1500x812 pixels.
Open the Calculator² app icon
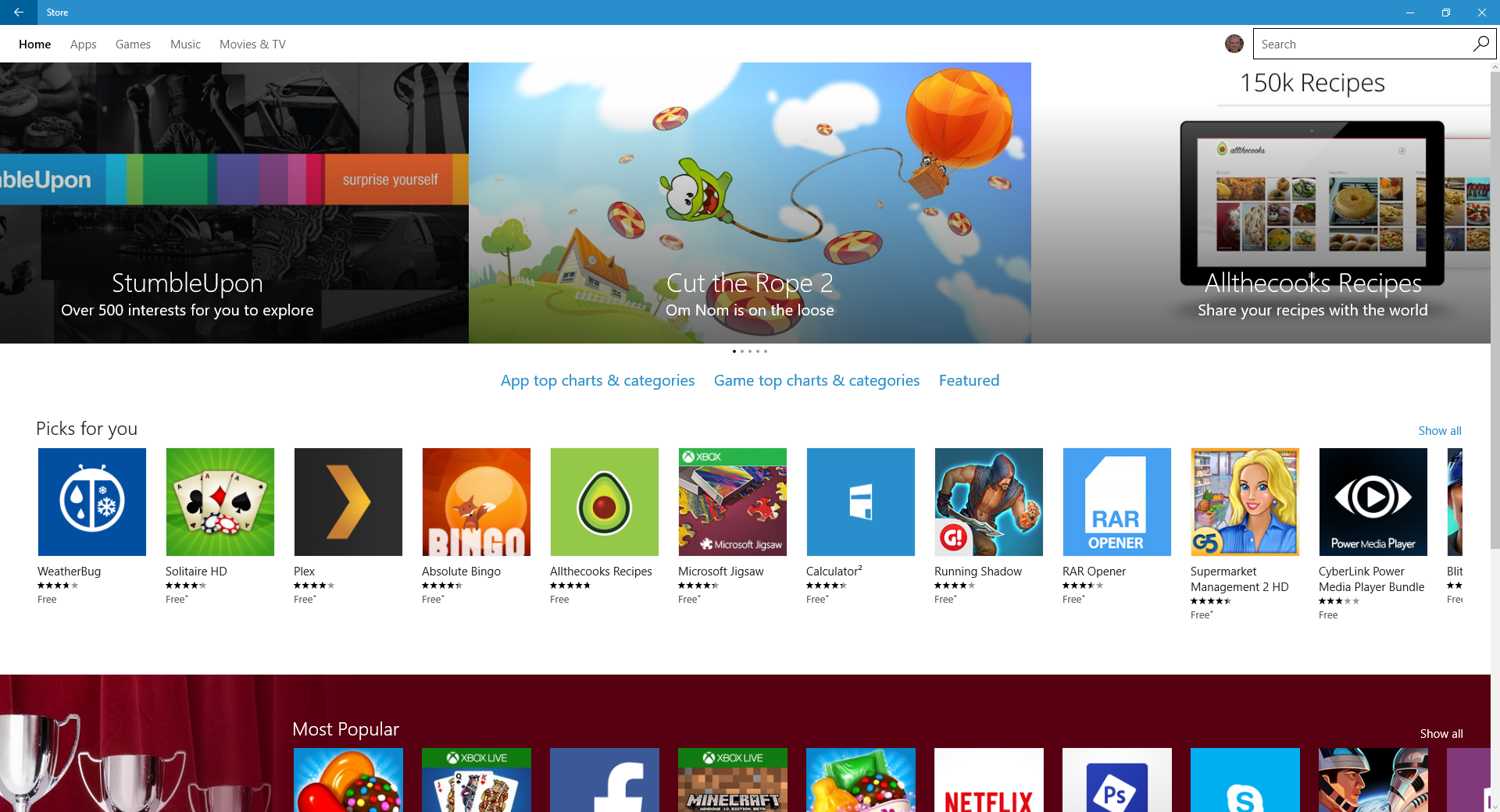click(x=861, y=502)
